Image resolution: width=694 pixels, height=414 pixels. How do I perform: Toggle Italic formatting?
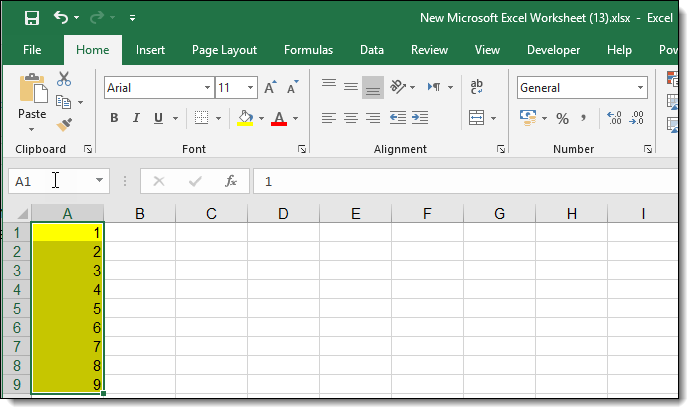point(135,118)
